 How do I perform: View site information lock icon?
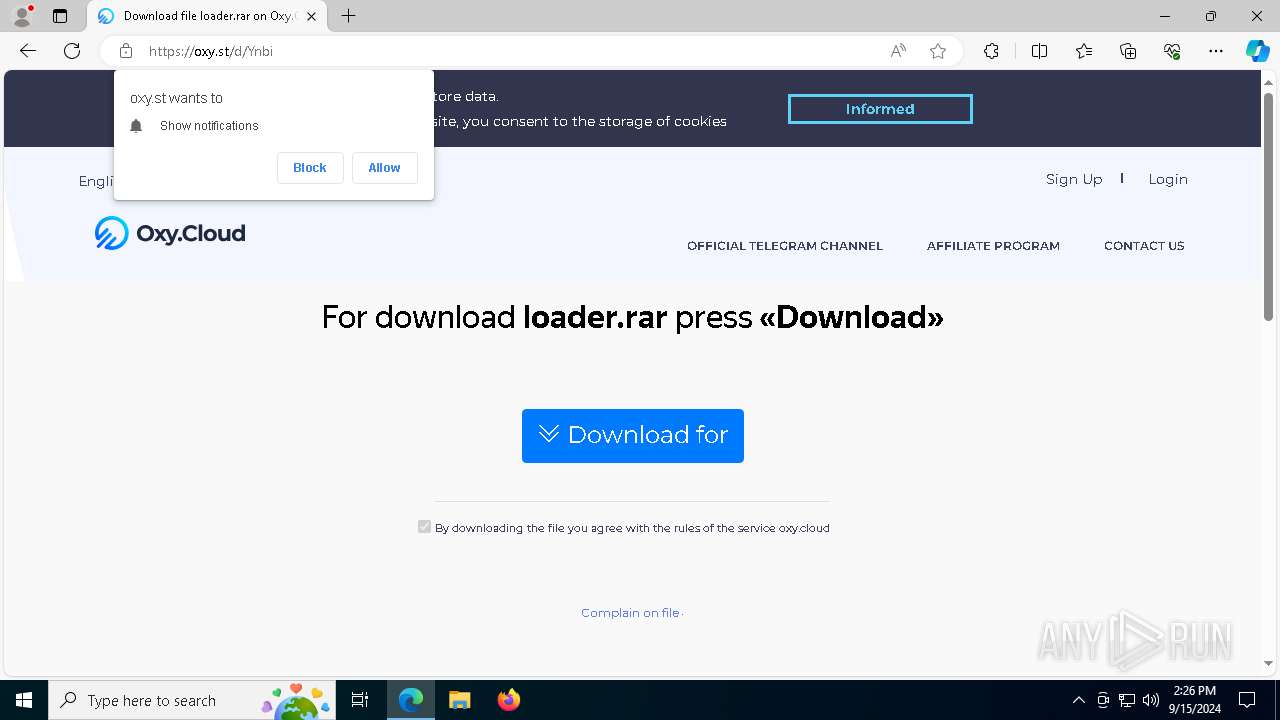point(126,51)
